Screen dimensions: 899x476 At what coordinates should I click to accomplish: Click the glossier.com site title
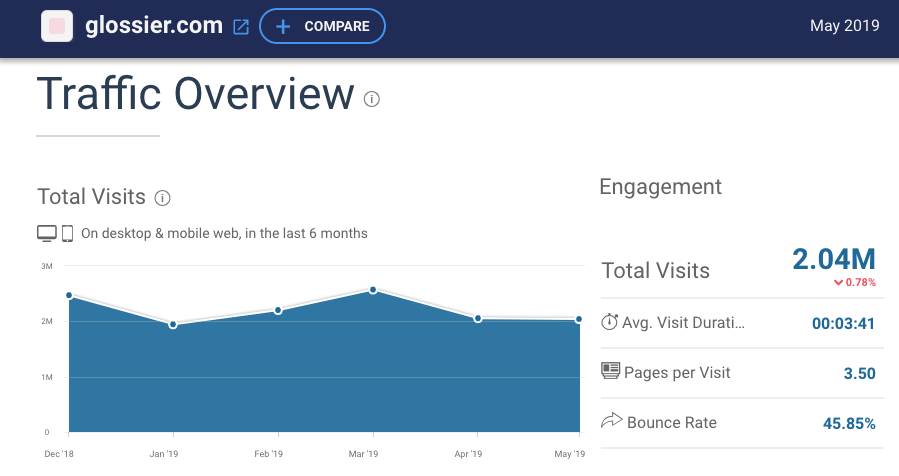pyautogui.click(x=154, y=25)
